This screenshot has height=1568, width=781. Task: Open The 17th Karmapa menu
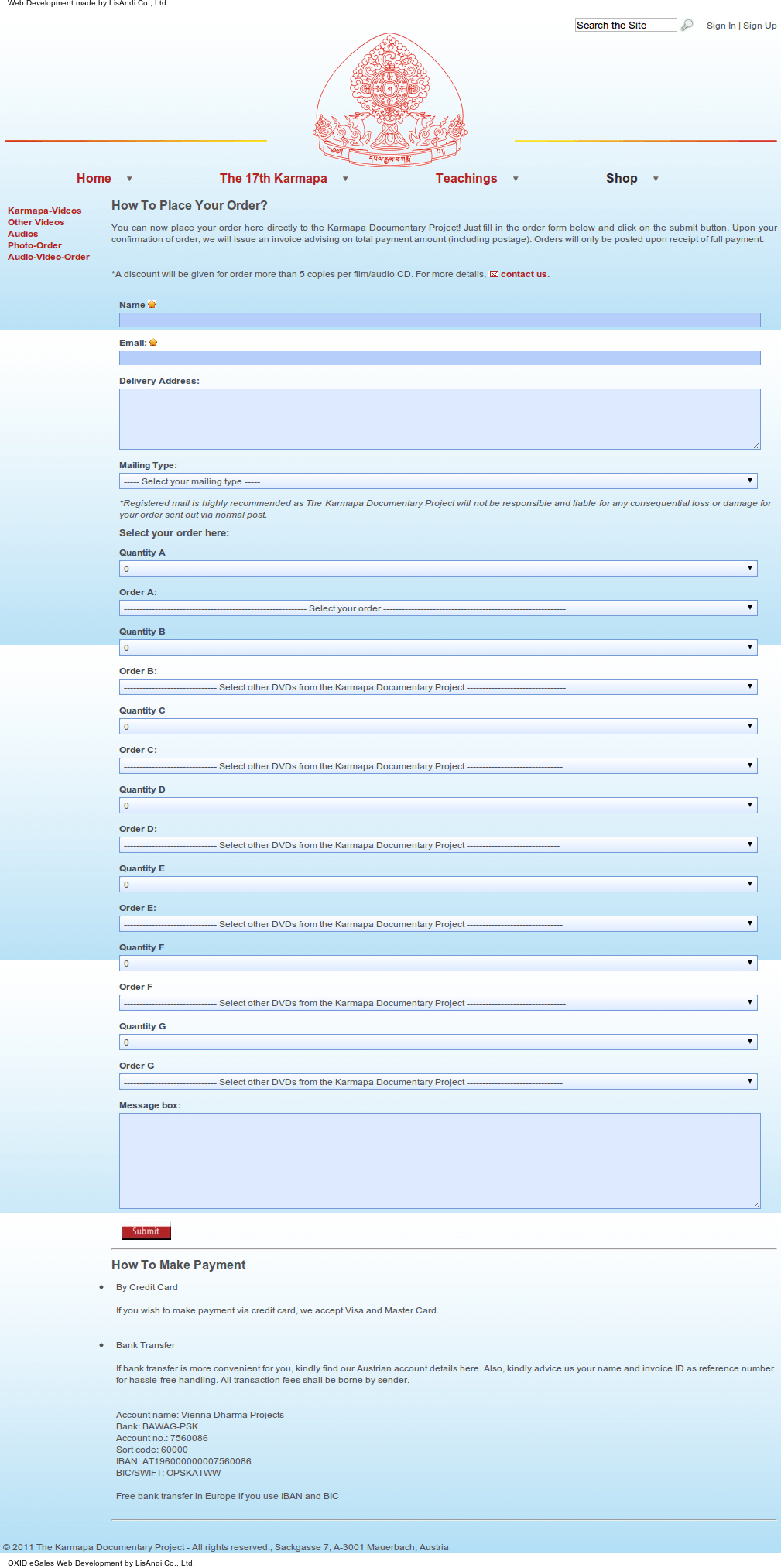[273, 178]
